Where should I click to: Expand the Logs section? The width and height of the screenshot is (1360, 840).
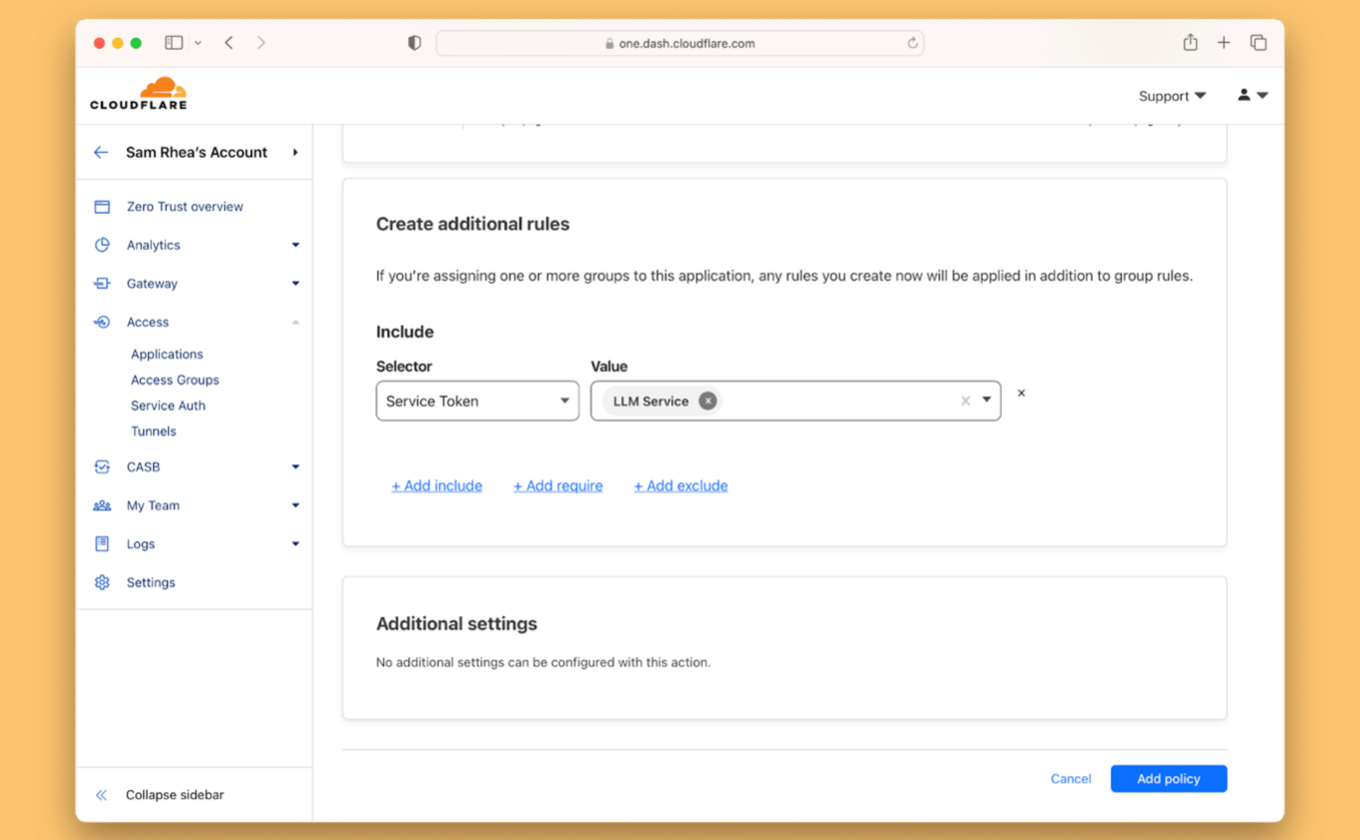coord(295,544)
